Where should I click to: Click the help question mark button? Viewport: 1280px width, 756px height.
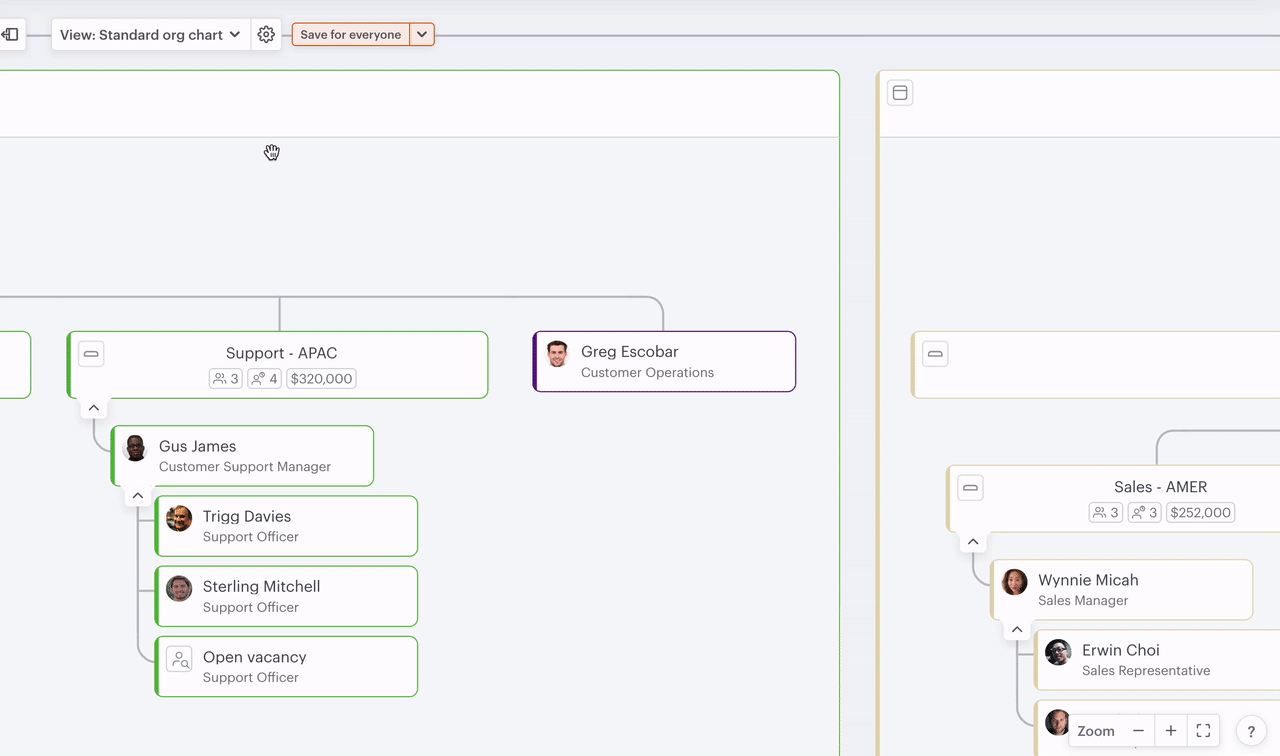click(1251, 731)
